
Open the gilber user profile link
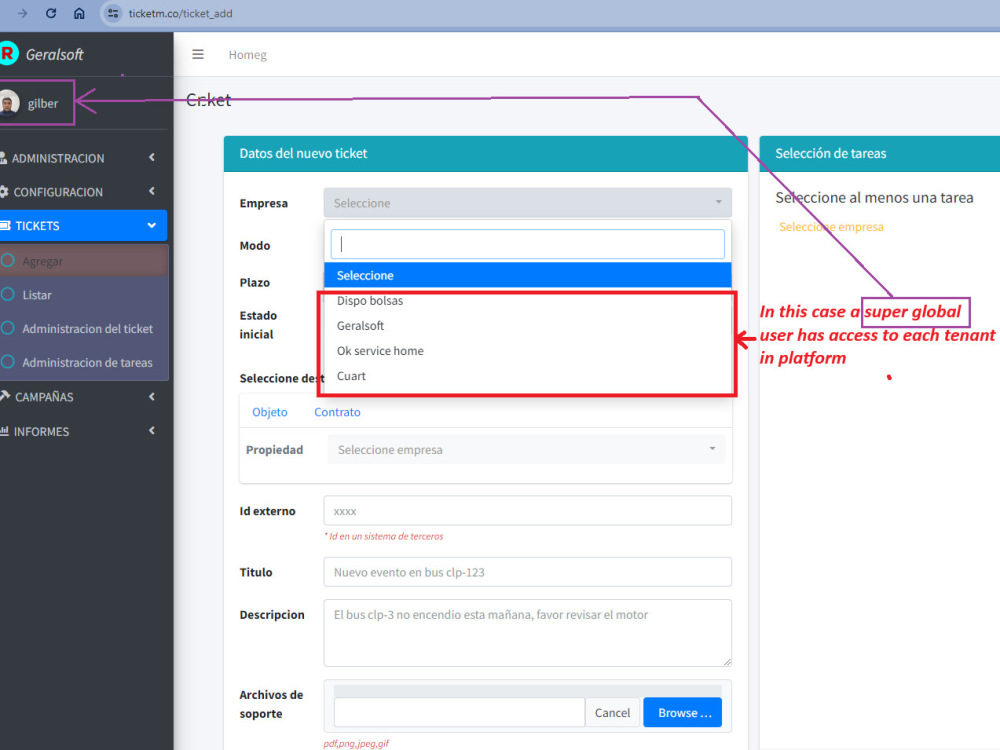pyautogui.click(x=43, y=103)
